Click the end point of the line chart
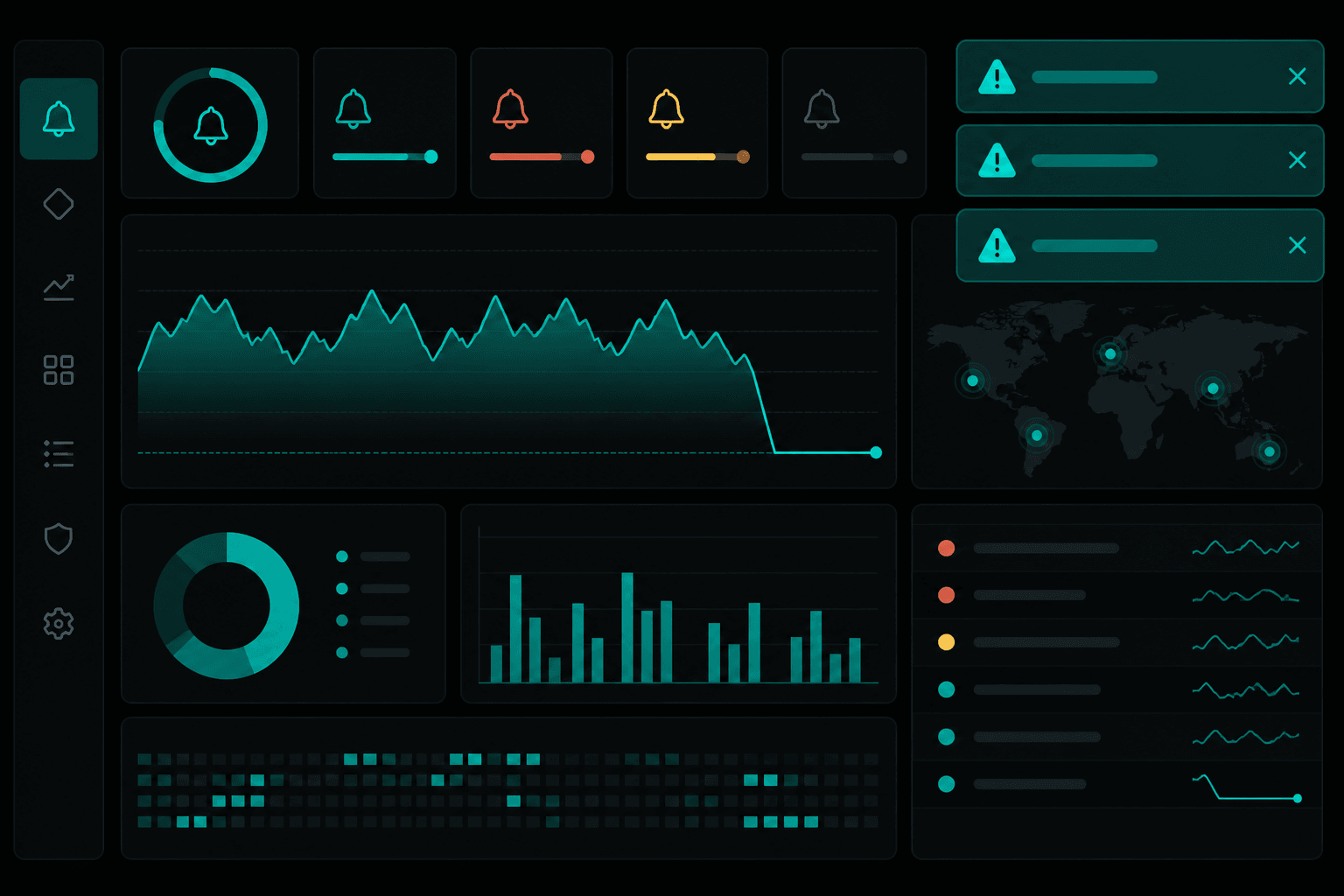The width and height of the screenshot is (1344, 896). click(876, 452)
